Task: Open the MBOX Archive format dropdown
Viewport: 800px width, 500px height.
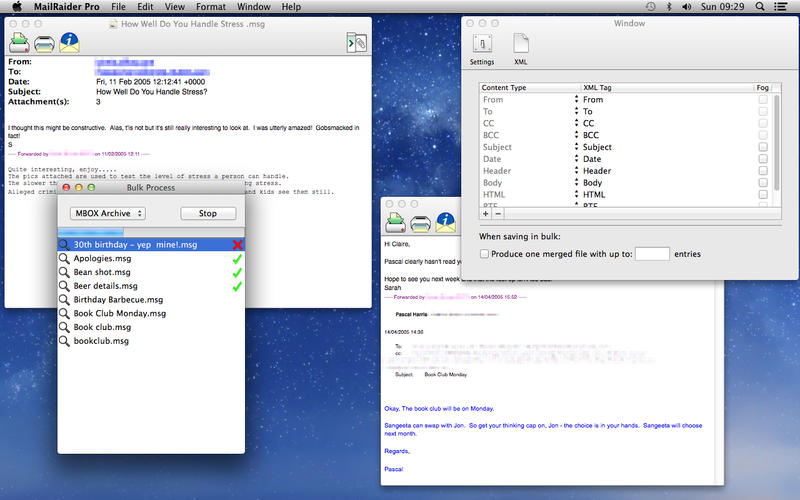Action: (x=109, y=213)
